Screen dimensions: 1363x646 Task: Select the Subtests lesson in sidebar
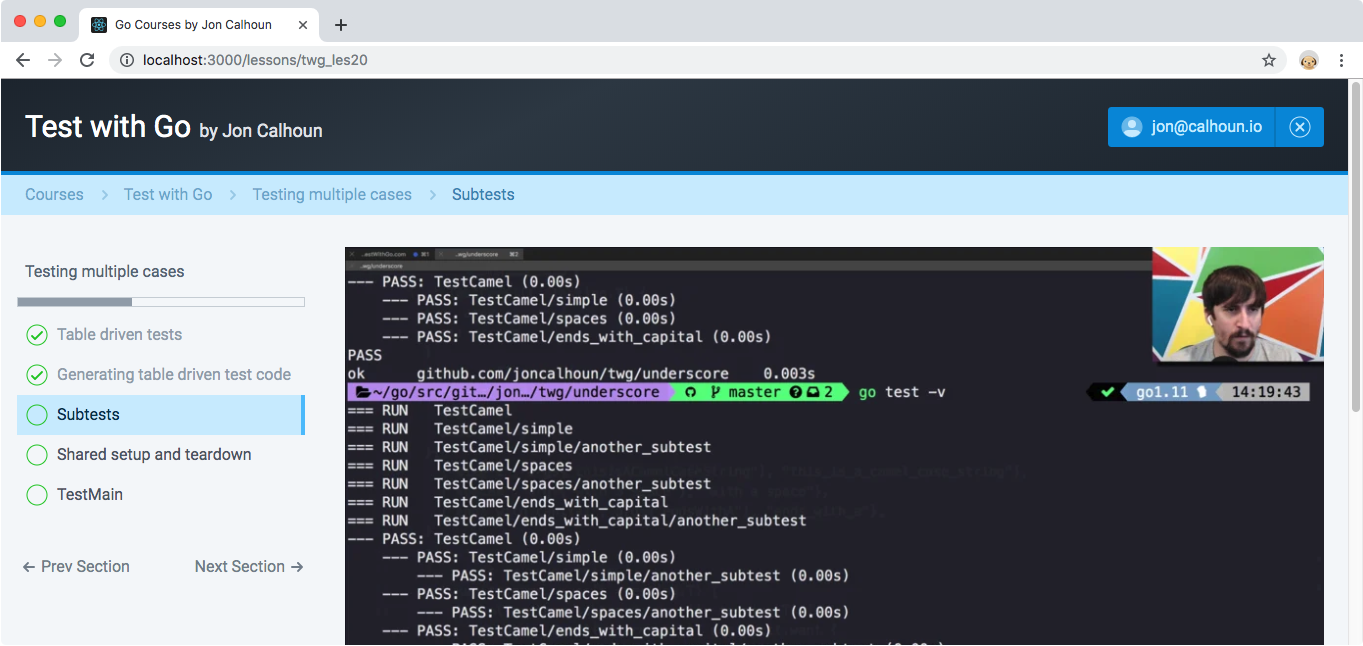(x=161, y=415)
